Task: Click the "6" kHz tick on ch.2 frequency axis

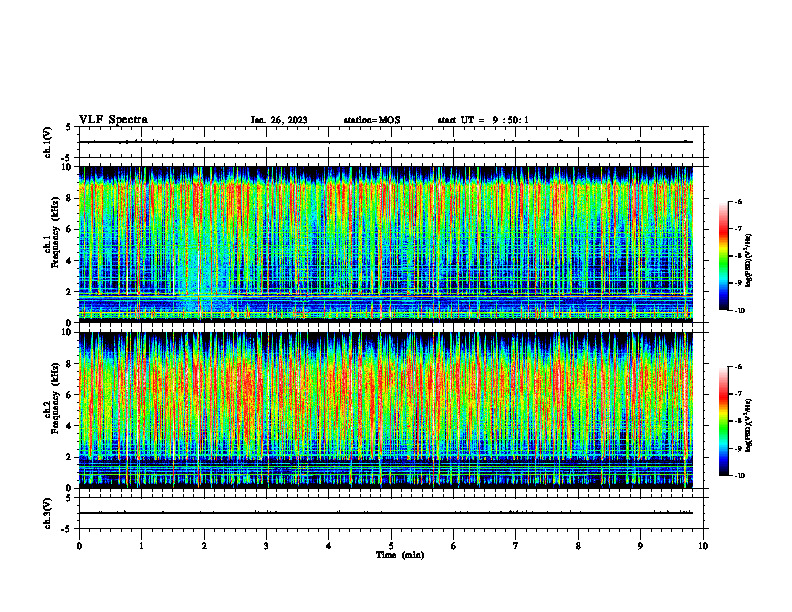Action: [69, 395]
